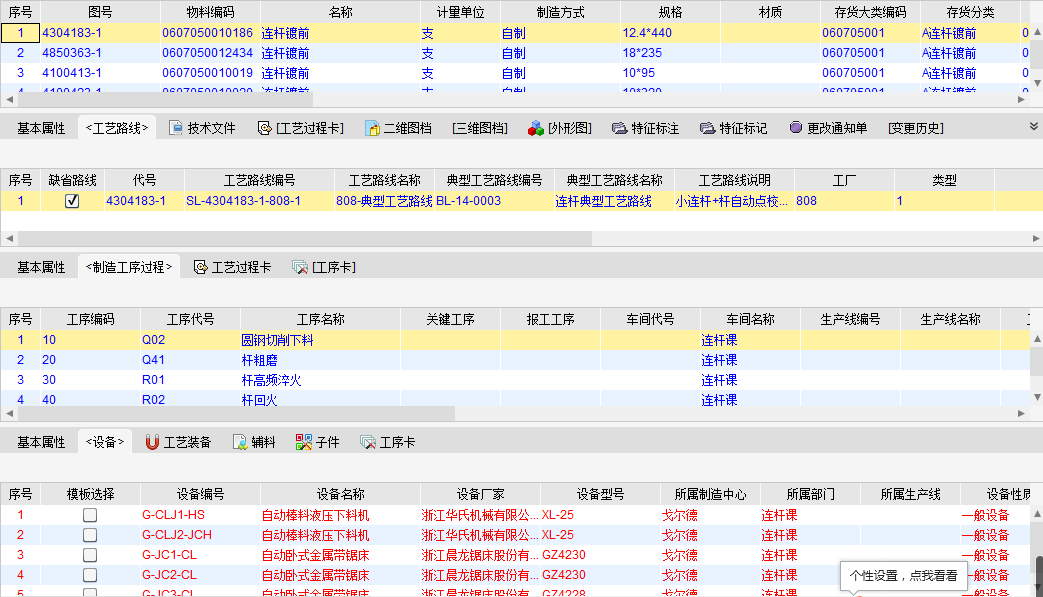Open the 技术文件 tab icon

coord(176,128)
